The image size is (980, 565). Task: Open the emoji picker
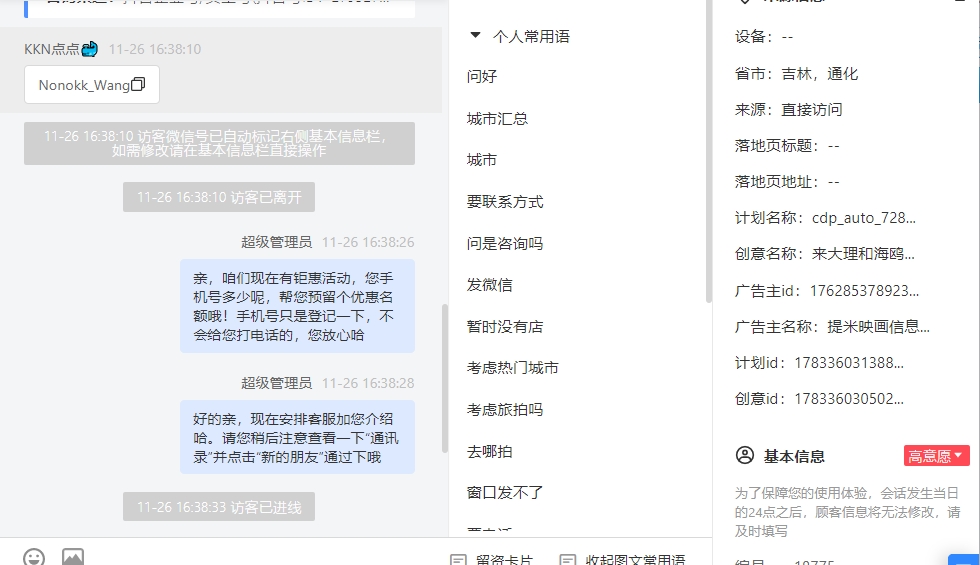[34, 557]
